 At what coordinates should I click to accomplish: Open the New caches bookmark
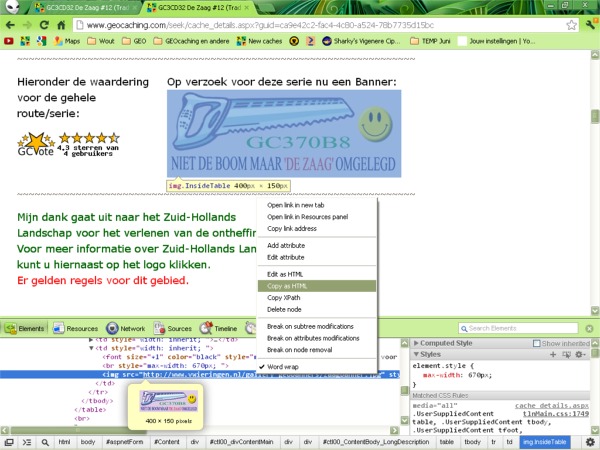pyautogui.click(x=259, y=41)
